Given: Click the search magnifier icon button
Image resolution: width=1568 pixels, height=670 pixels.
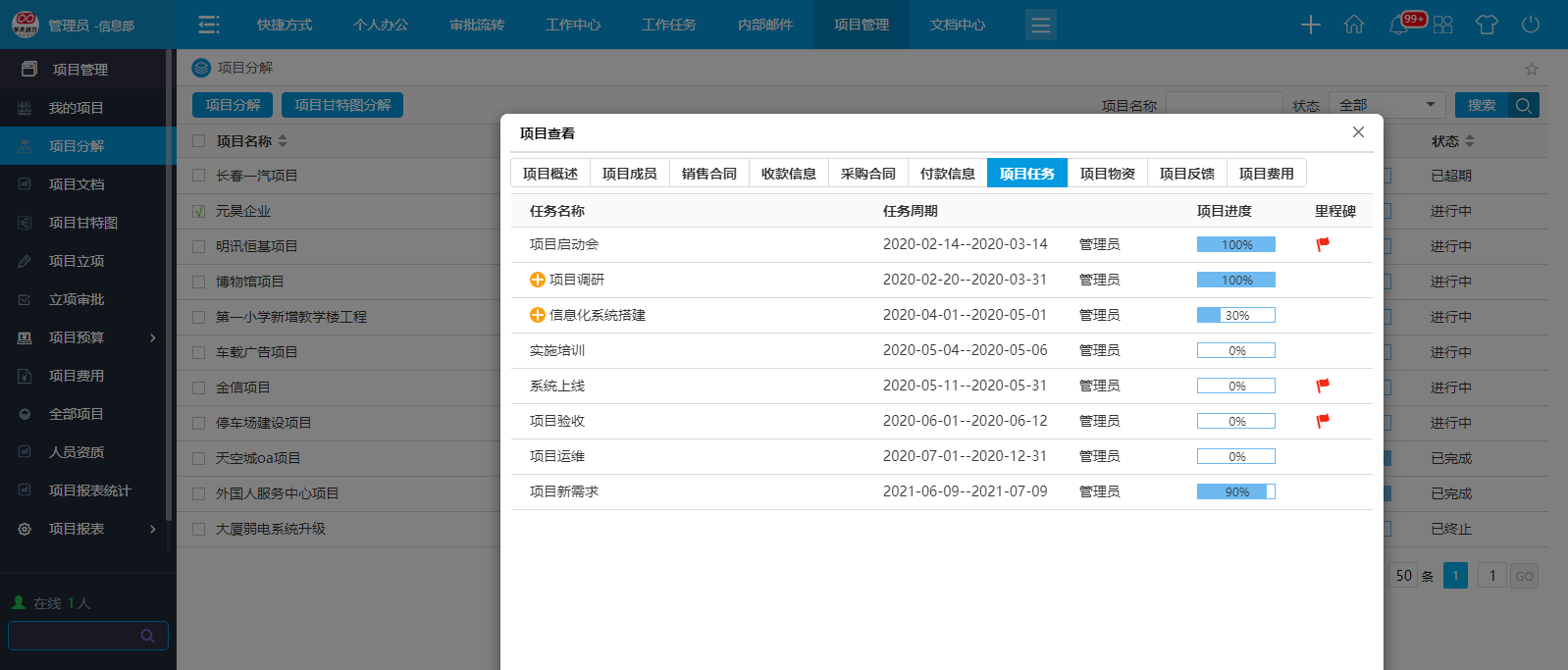Looking at the screenshot, I should click(x=1523, y=105).
